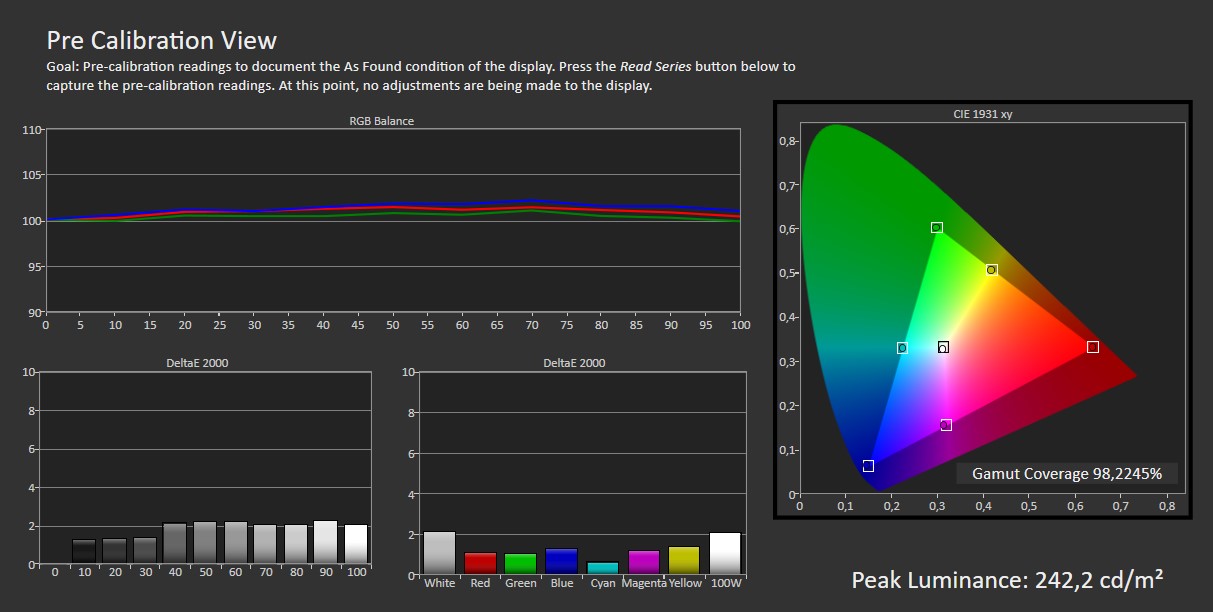Click the 80 percent grayscale DeltaE bar
Image resolution: width=1213 pixels, height=612 pixels.
[296, 544]
